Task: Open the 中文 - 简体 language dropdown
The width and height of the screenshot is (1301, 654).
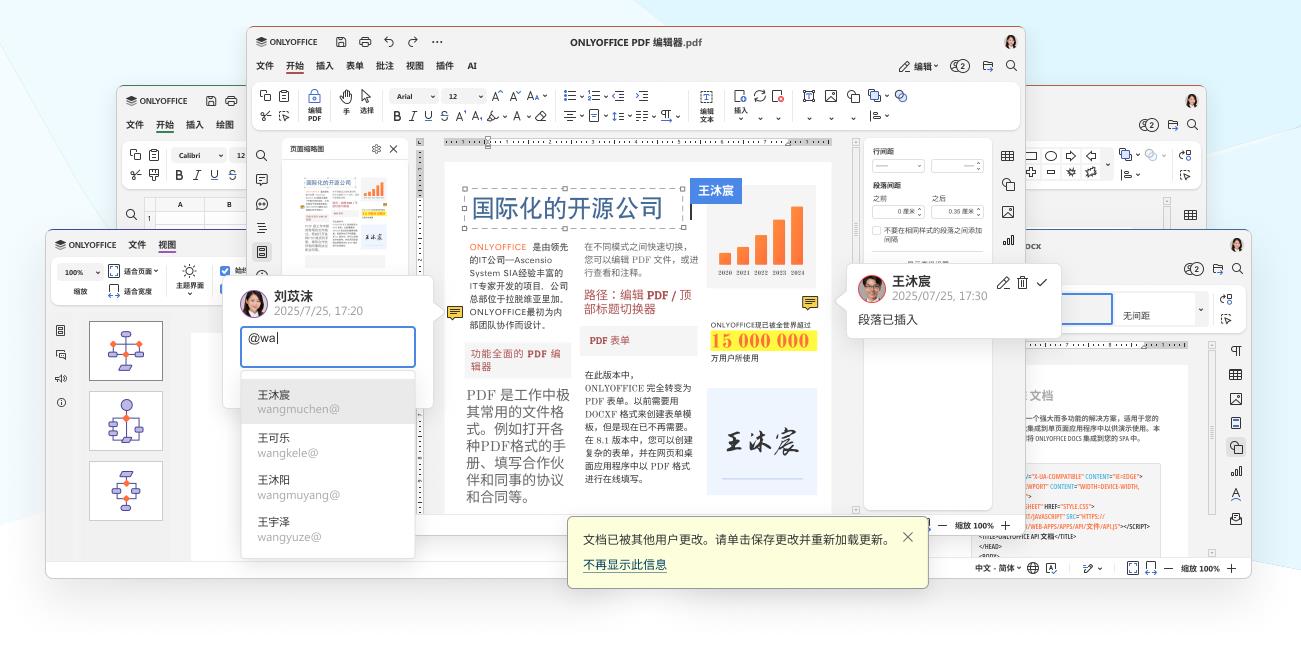Action: coord(997,568)
